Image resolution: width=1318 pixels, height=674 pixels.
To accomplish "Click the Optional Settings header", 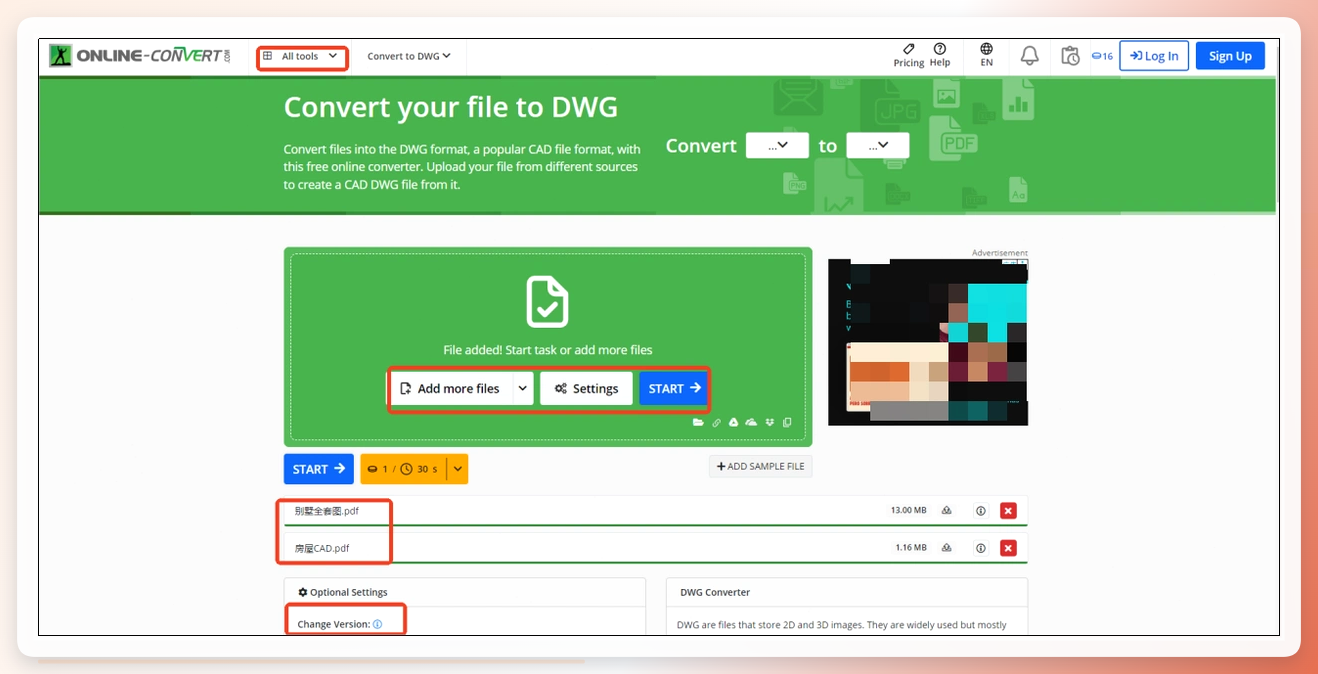I will (x=343, y=592).
